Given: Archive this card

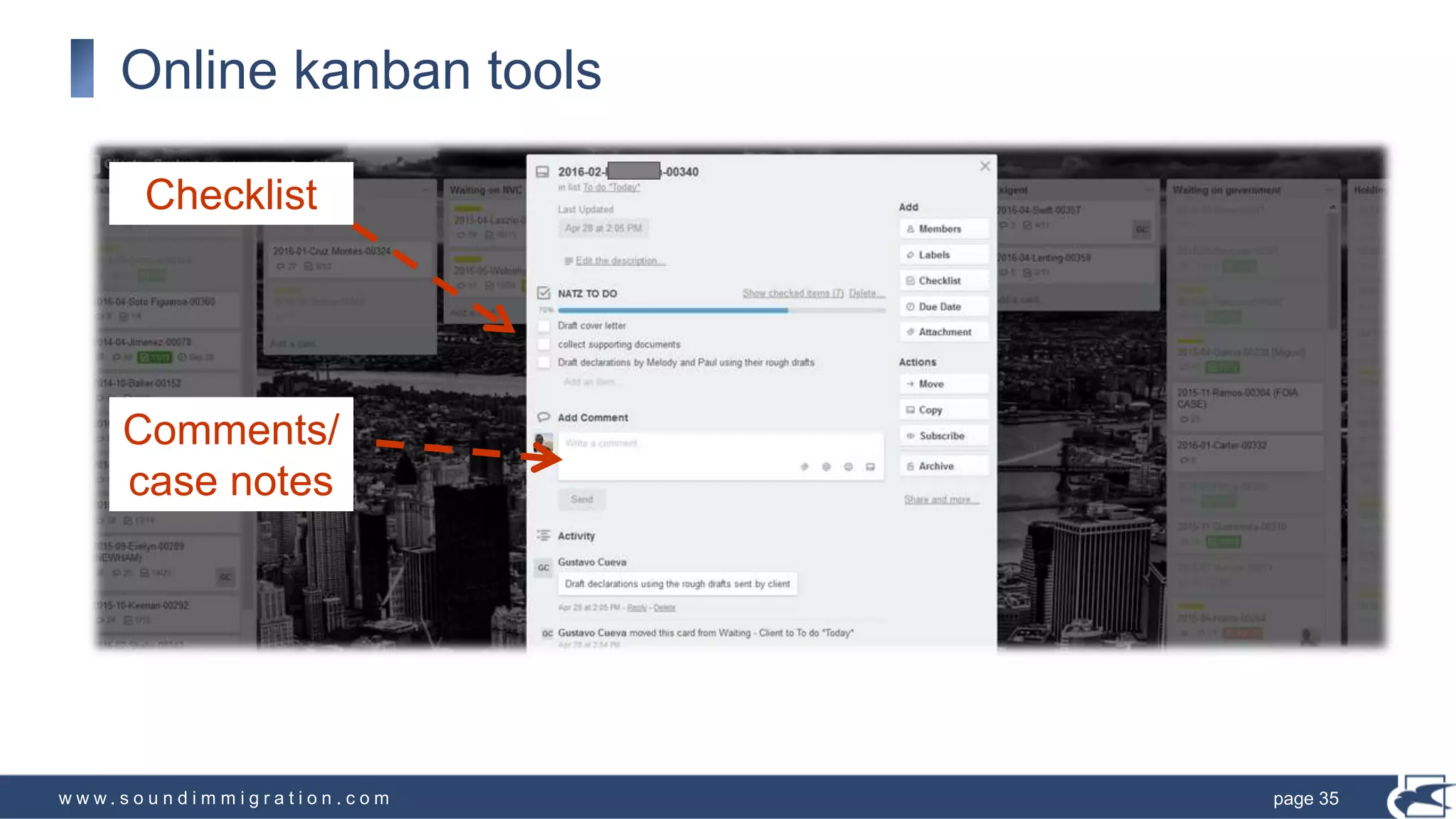Looking at the screenshot, I should point(944,466).
